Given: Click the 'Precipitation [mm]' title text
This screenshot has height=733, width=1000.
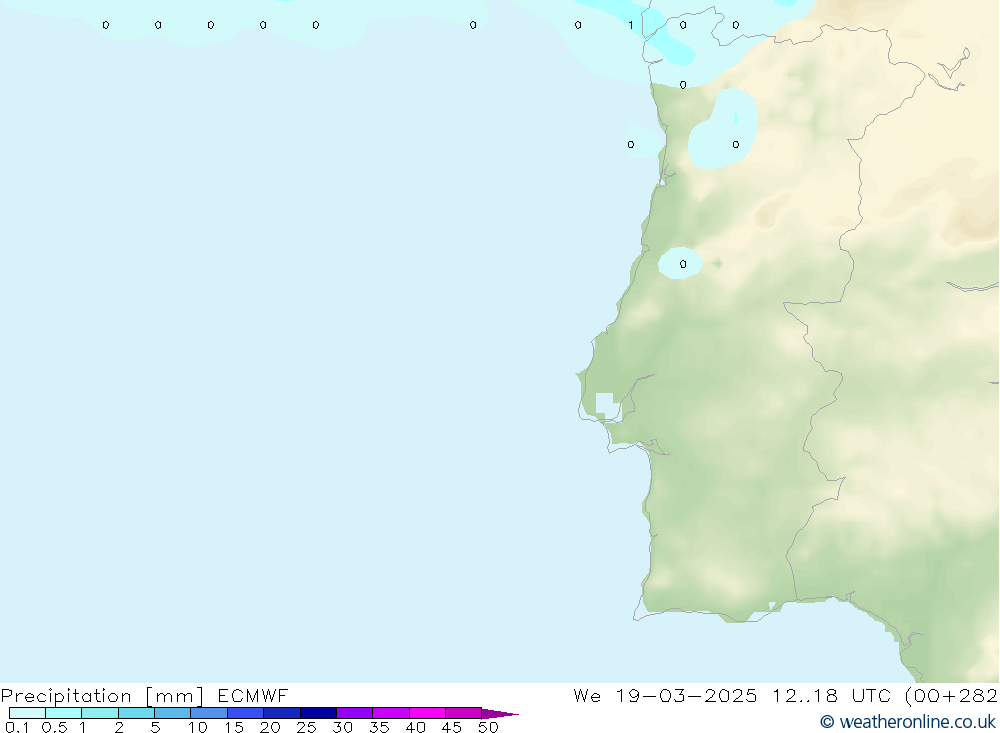Looking at the screenshot, I should 102,695.
